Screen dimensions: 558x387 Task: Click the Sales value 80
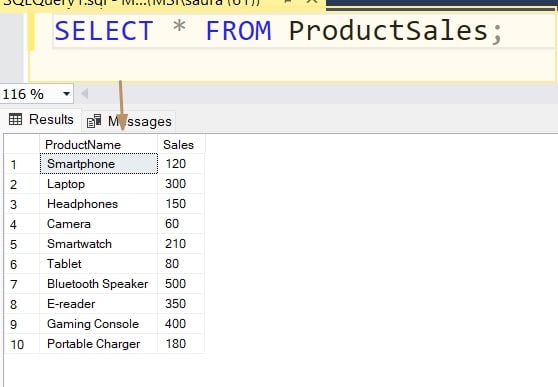181,264
